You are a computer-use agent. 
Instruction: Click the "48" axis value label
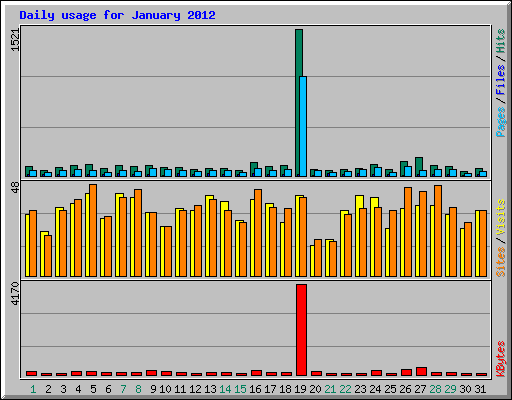(15, 187)
